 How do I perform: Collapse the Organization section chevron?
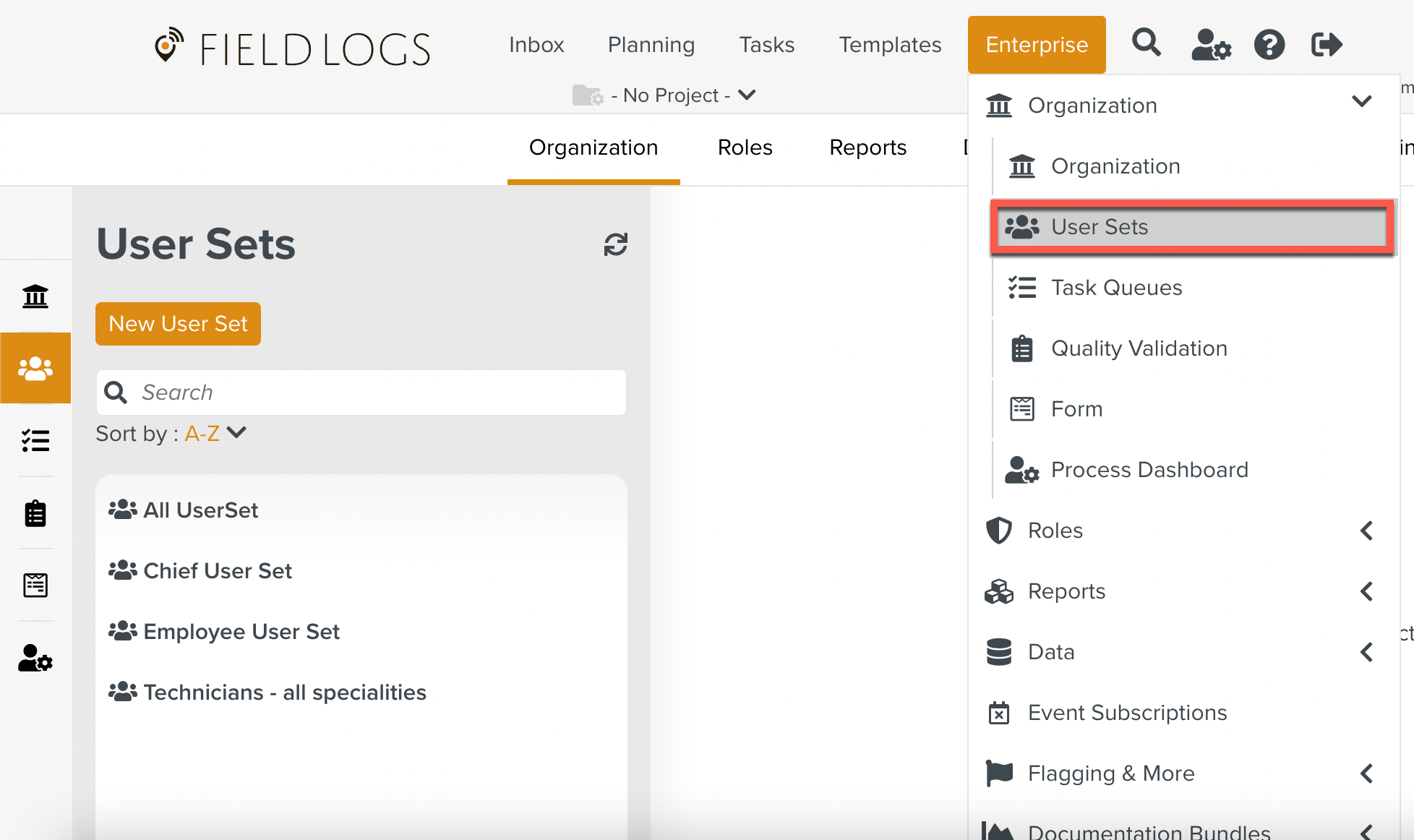click(1362, 101)
